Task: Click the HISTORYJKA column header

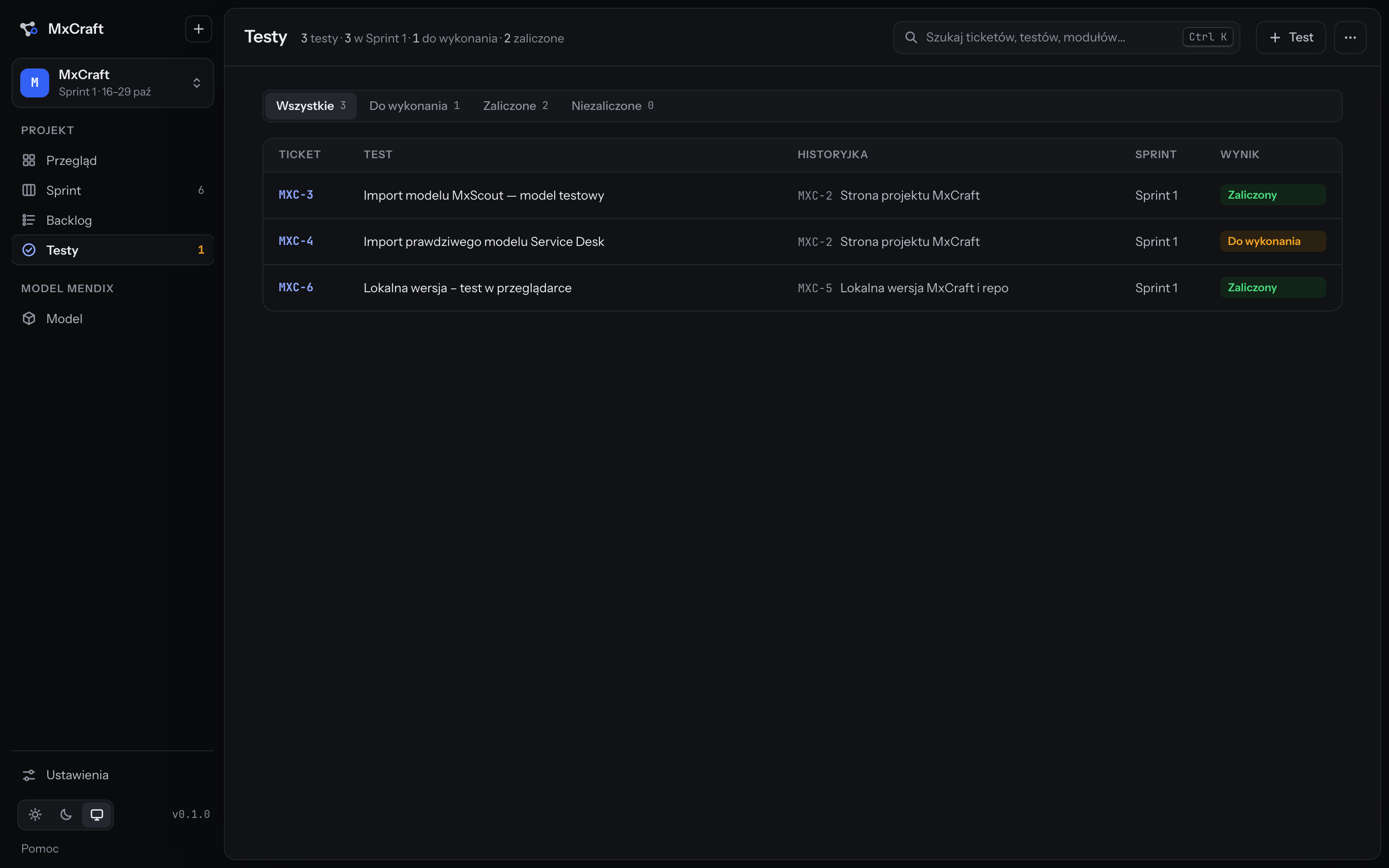Action: [x=832, y=154]
